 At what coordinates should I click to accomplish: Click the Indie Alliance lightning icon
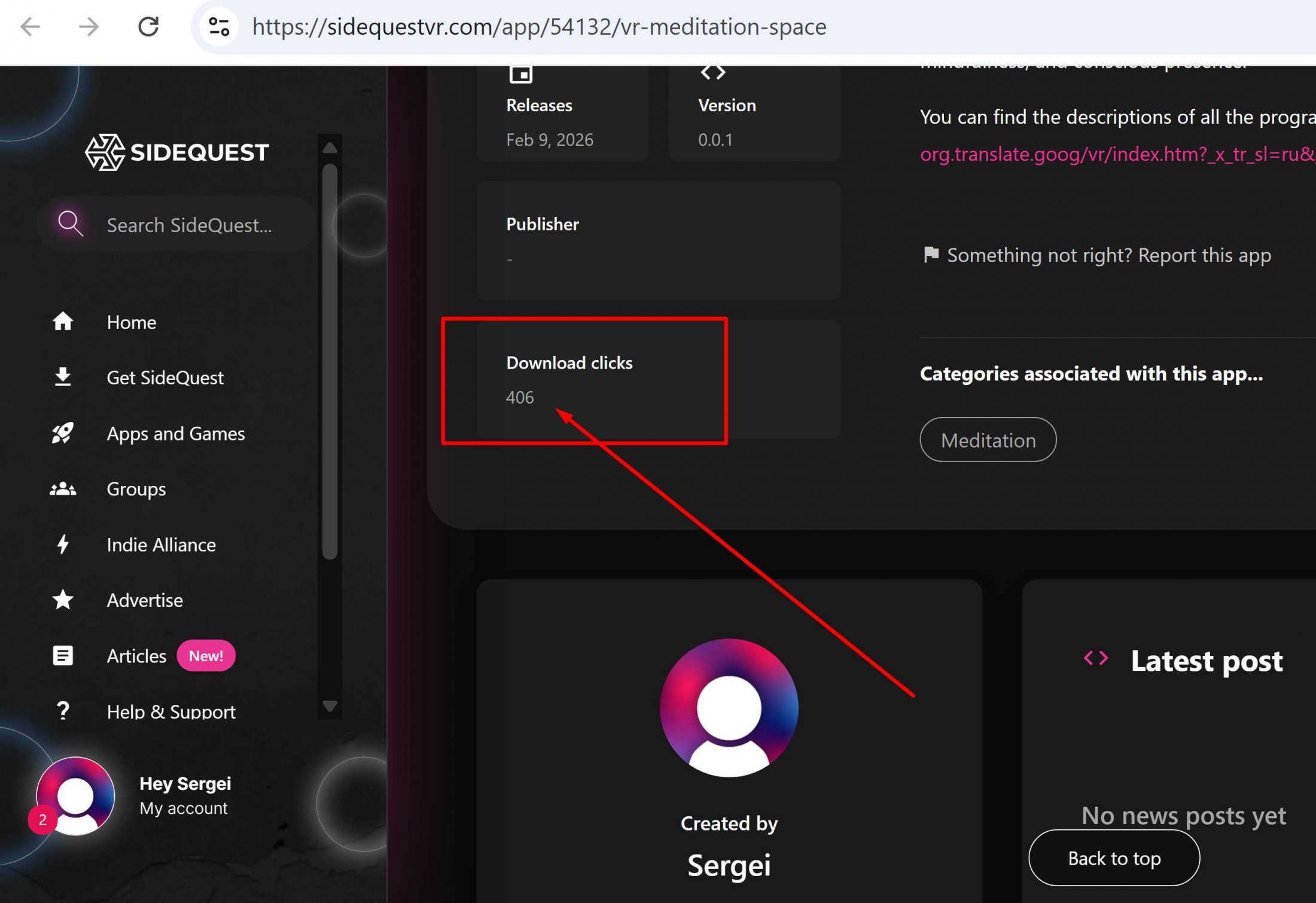click(x=63, y=544)
